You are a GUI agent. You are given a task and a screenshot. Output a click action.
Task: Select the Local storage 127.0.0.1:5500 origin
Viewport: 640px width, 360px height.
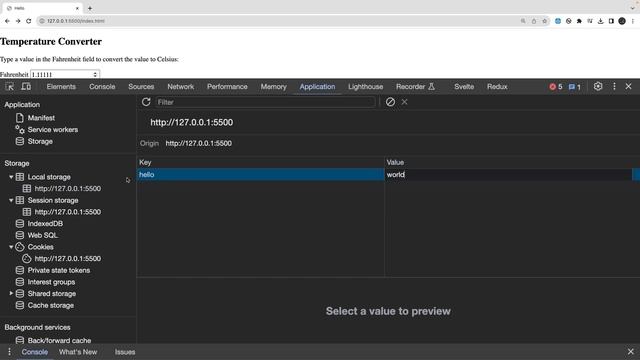[67, 189]
